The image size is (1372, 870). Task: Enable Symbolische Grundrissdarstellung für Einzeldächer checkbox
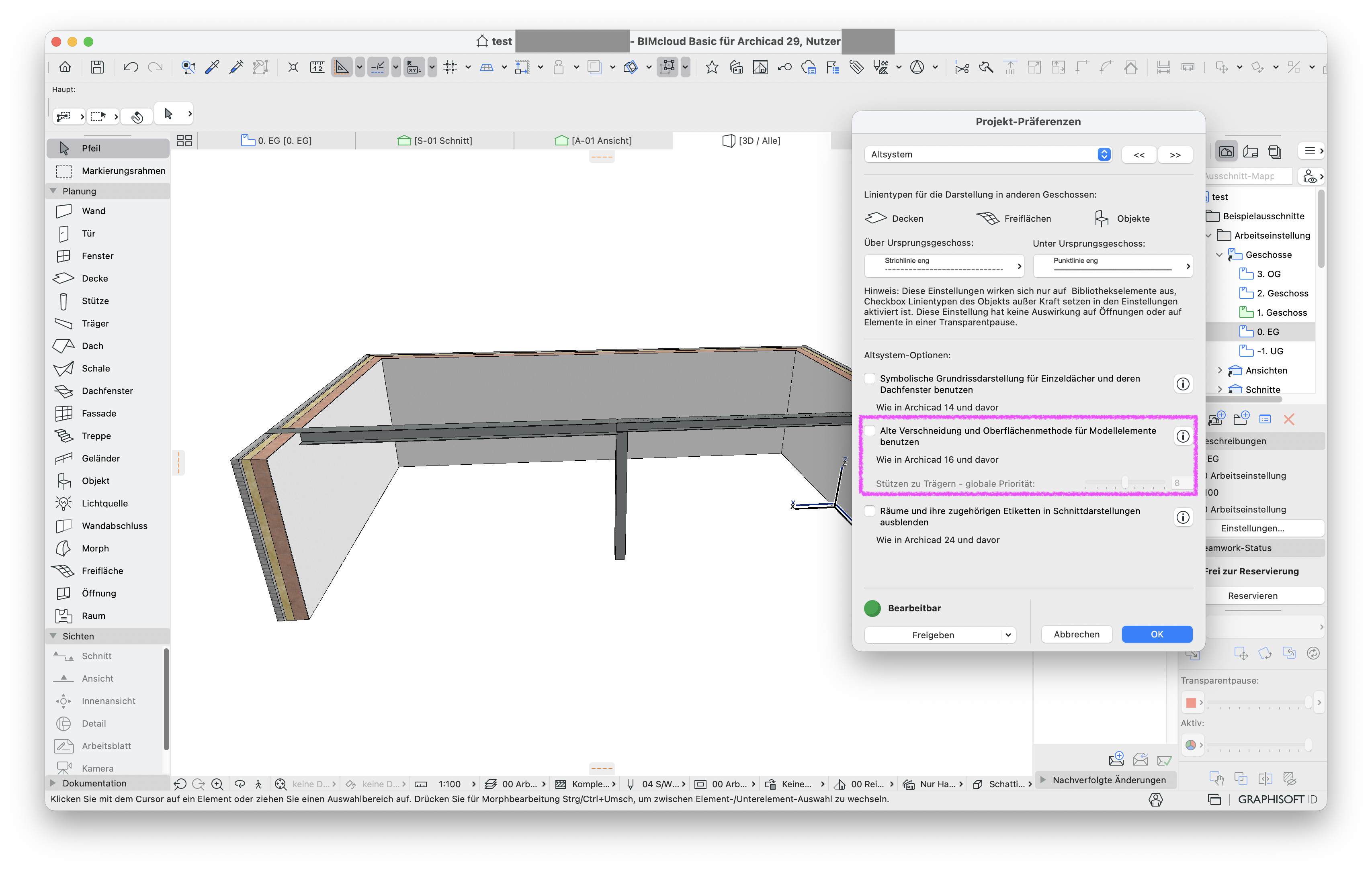point(870,379)
